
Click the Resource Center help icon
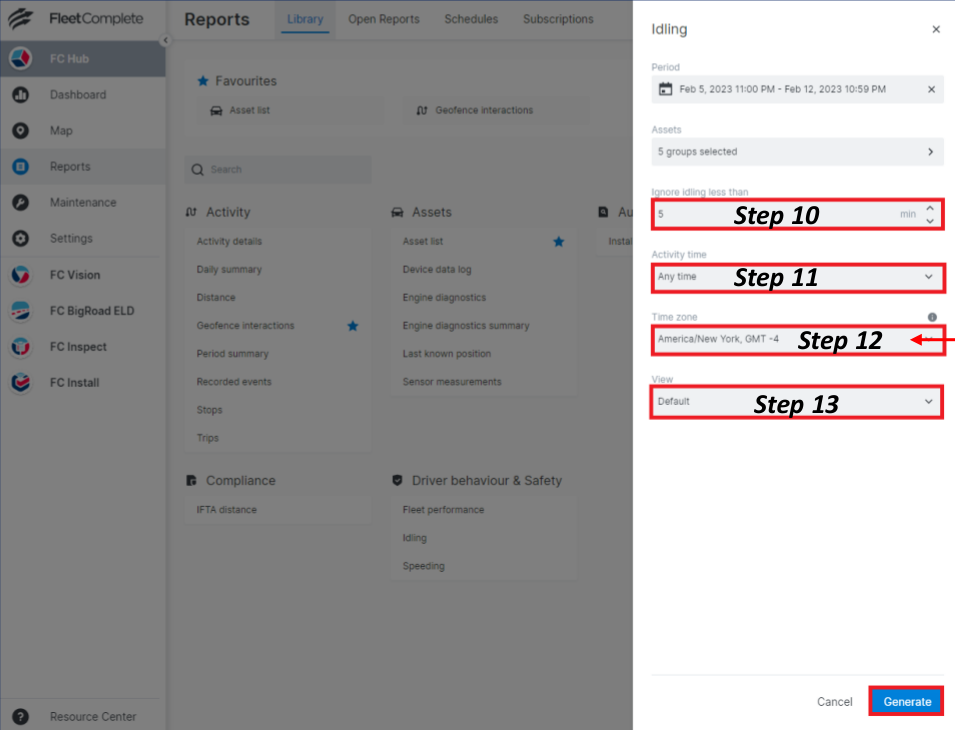[x=20, y=717]
